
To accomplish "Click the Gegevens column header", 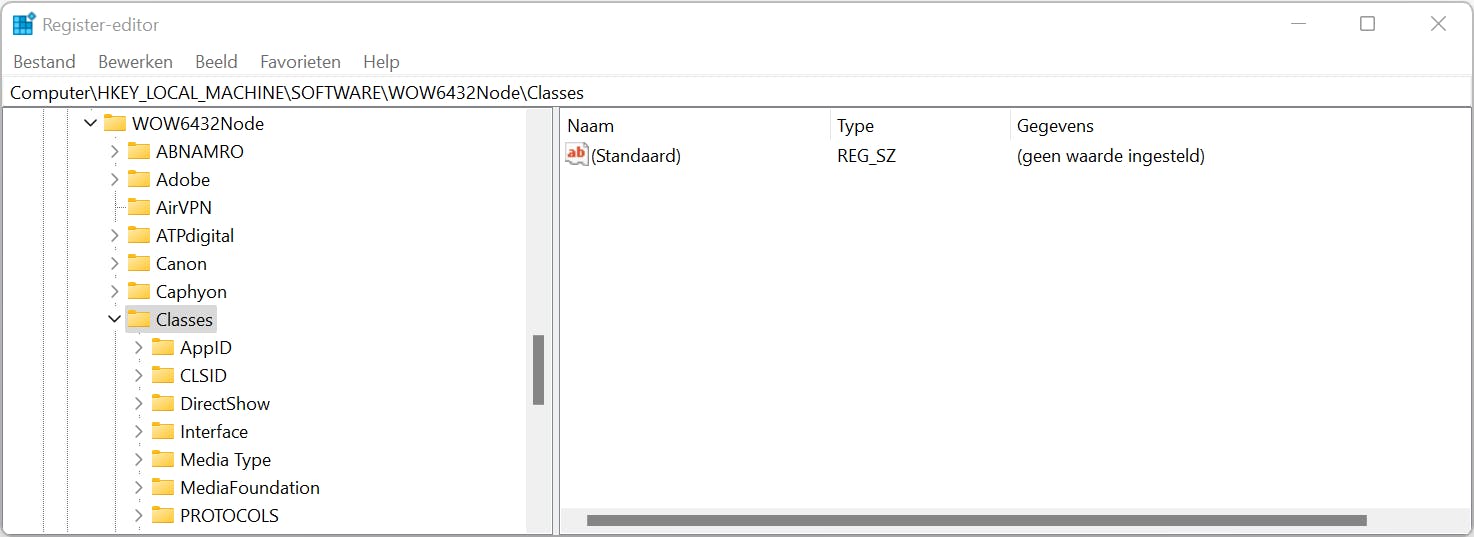I will point(1055,126).
